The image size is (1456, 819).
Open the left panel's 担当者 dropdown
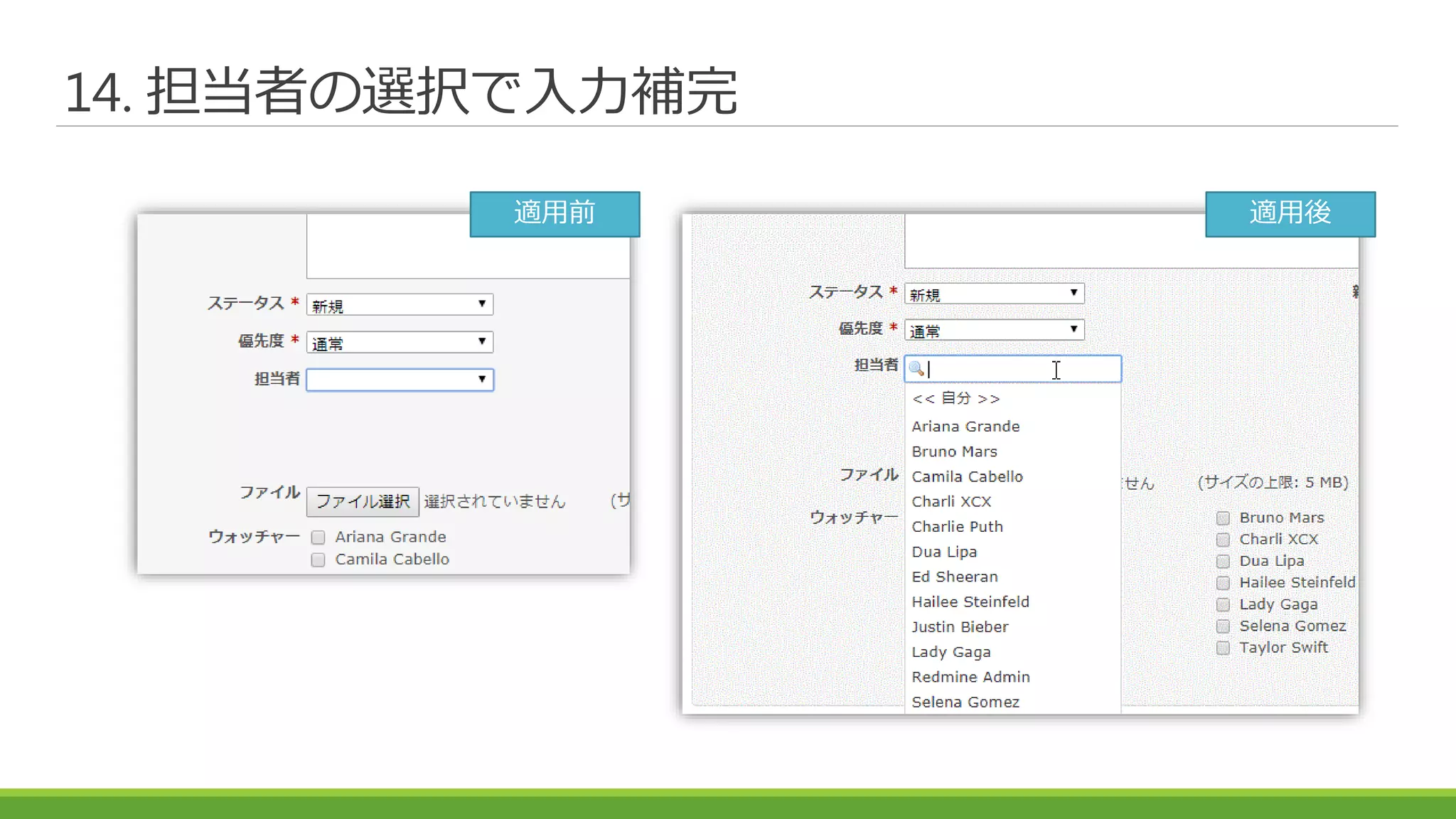pyautogui.click(x=400, y=380)
